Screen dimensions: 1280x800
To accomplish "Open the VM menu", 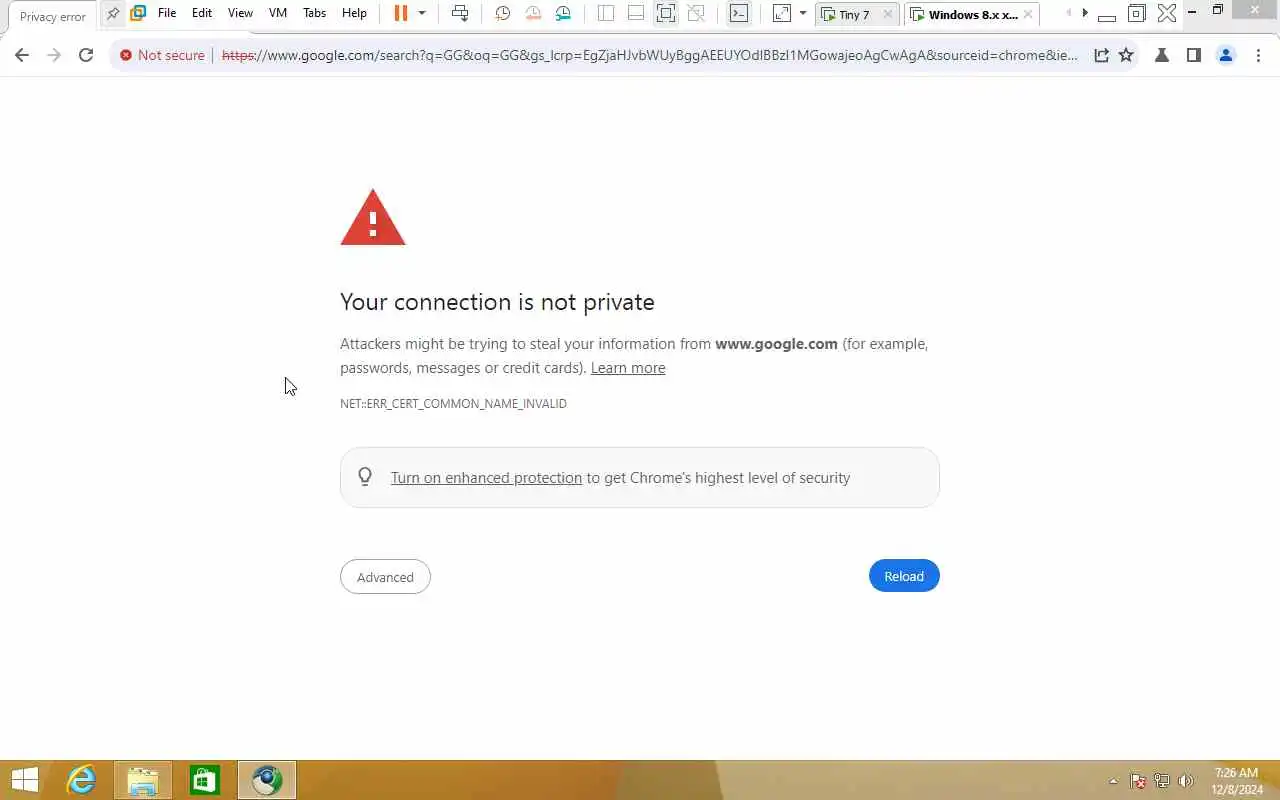I will [278, 14].
